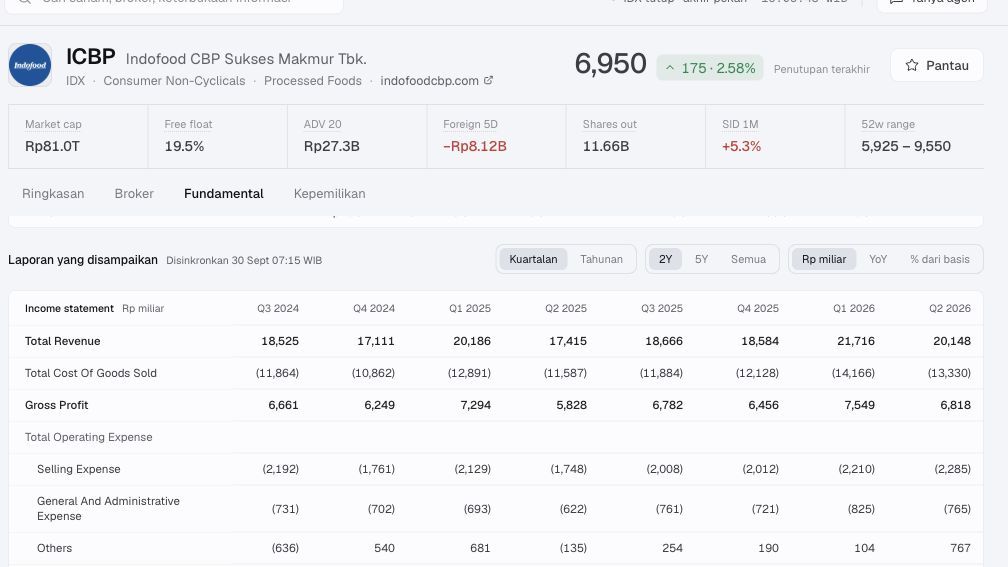This screenshot has width=1008, height=567.
Task: Click the Consumer Non-Cyclicals sector label
Action: (x=174, y=81)
